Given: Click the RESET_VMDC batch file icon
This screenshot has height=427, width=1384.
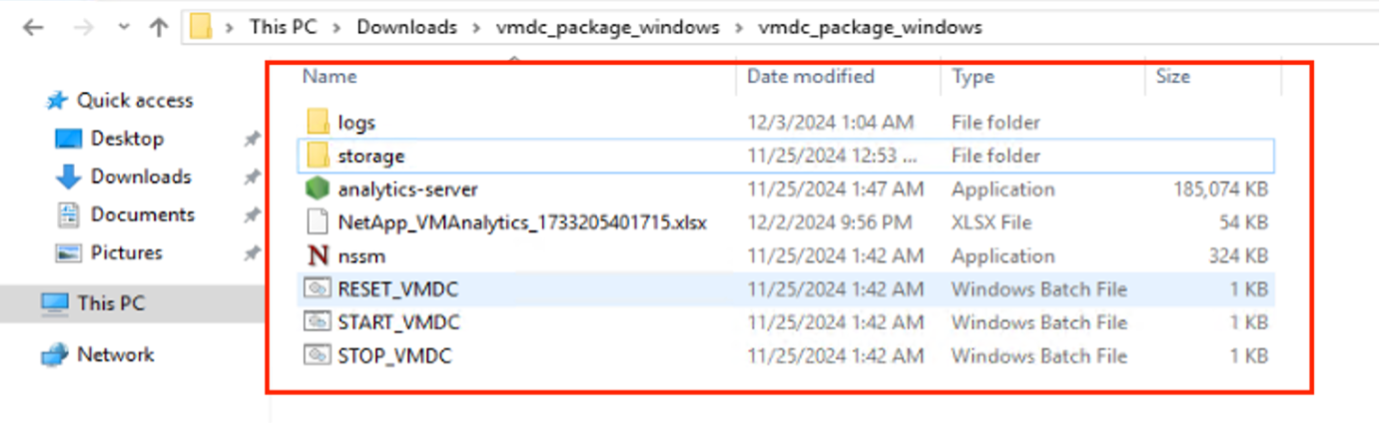Looking at the screenshot, I should (x=318, y=289).
